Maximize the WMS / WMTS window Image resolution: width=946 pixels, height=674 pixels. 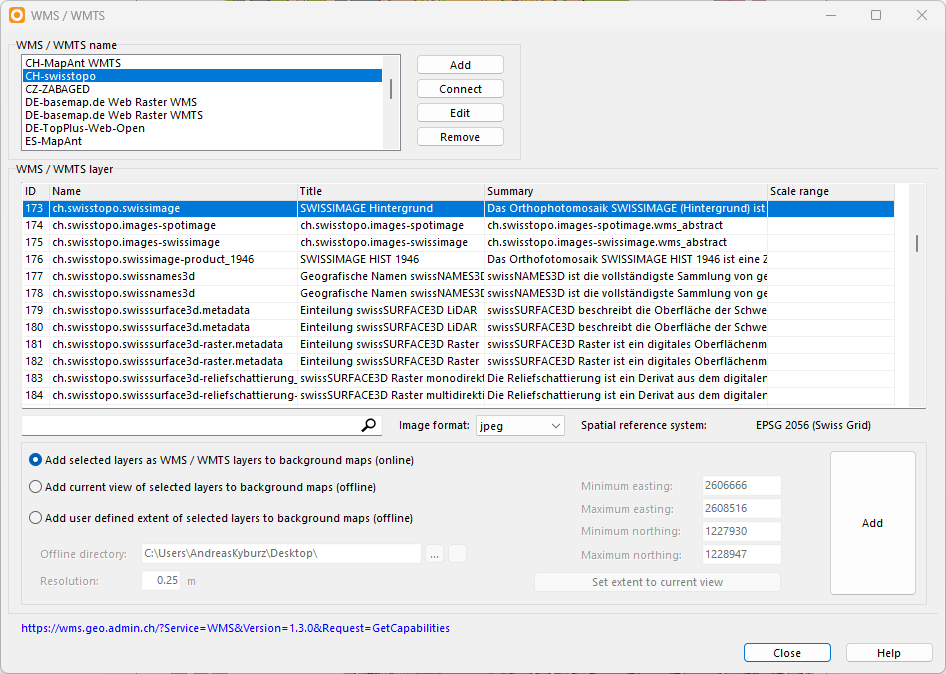click(x=876, y=15)
